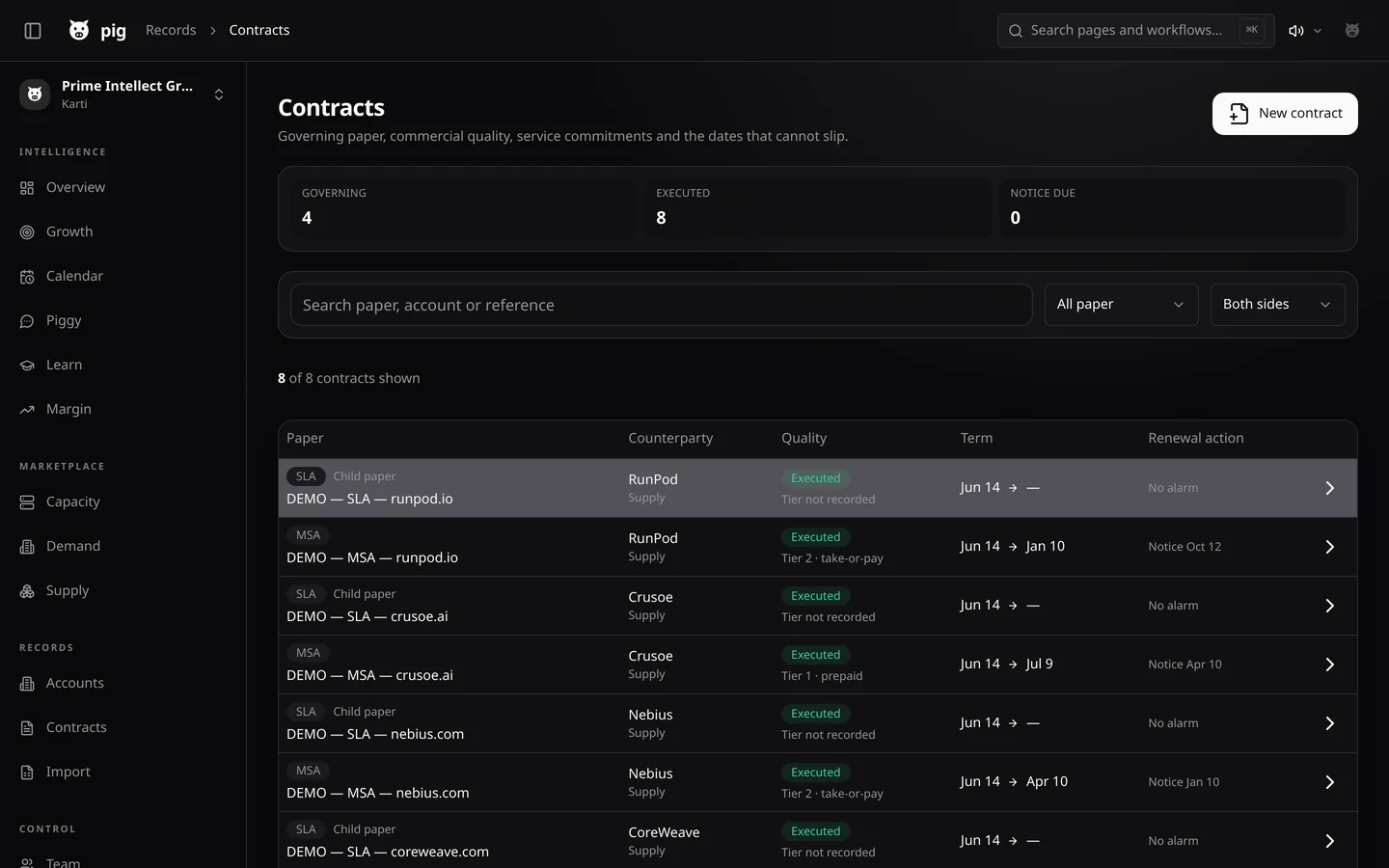Click the Renewal action column header

click(1195, 439)
